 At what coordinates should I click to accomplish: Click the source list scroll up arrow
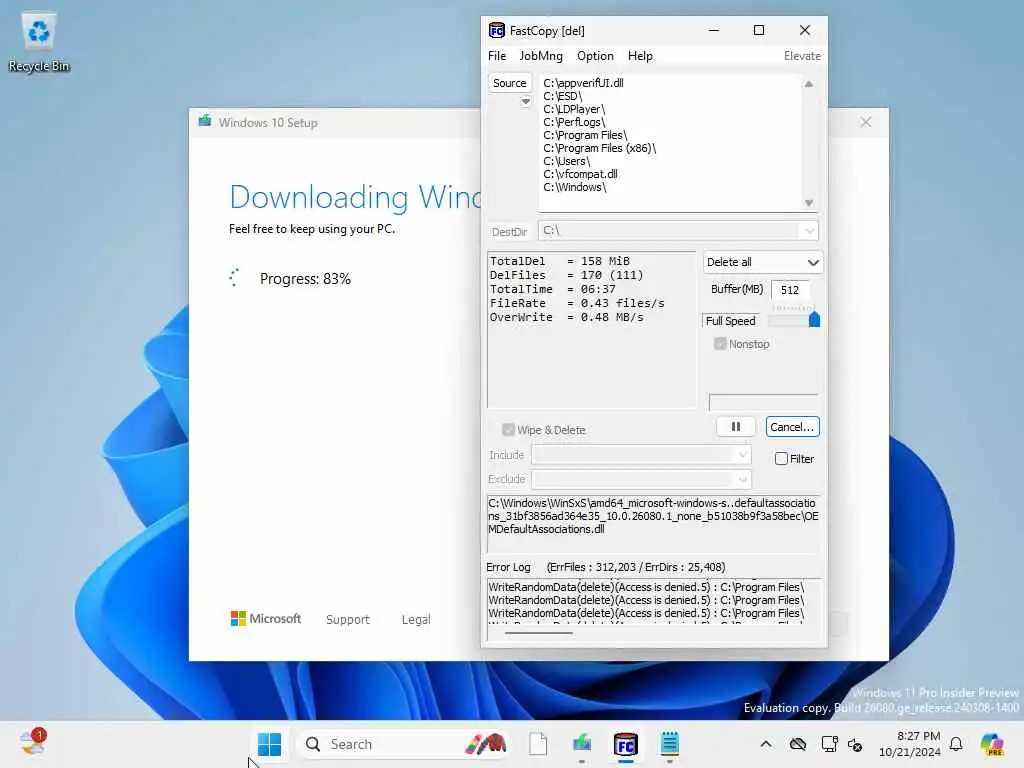point(808,84)
